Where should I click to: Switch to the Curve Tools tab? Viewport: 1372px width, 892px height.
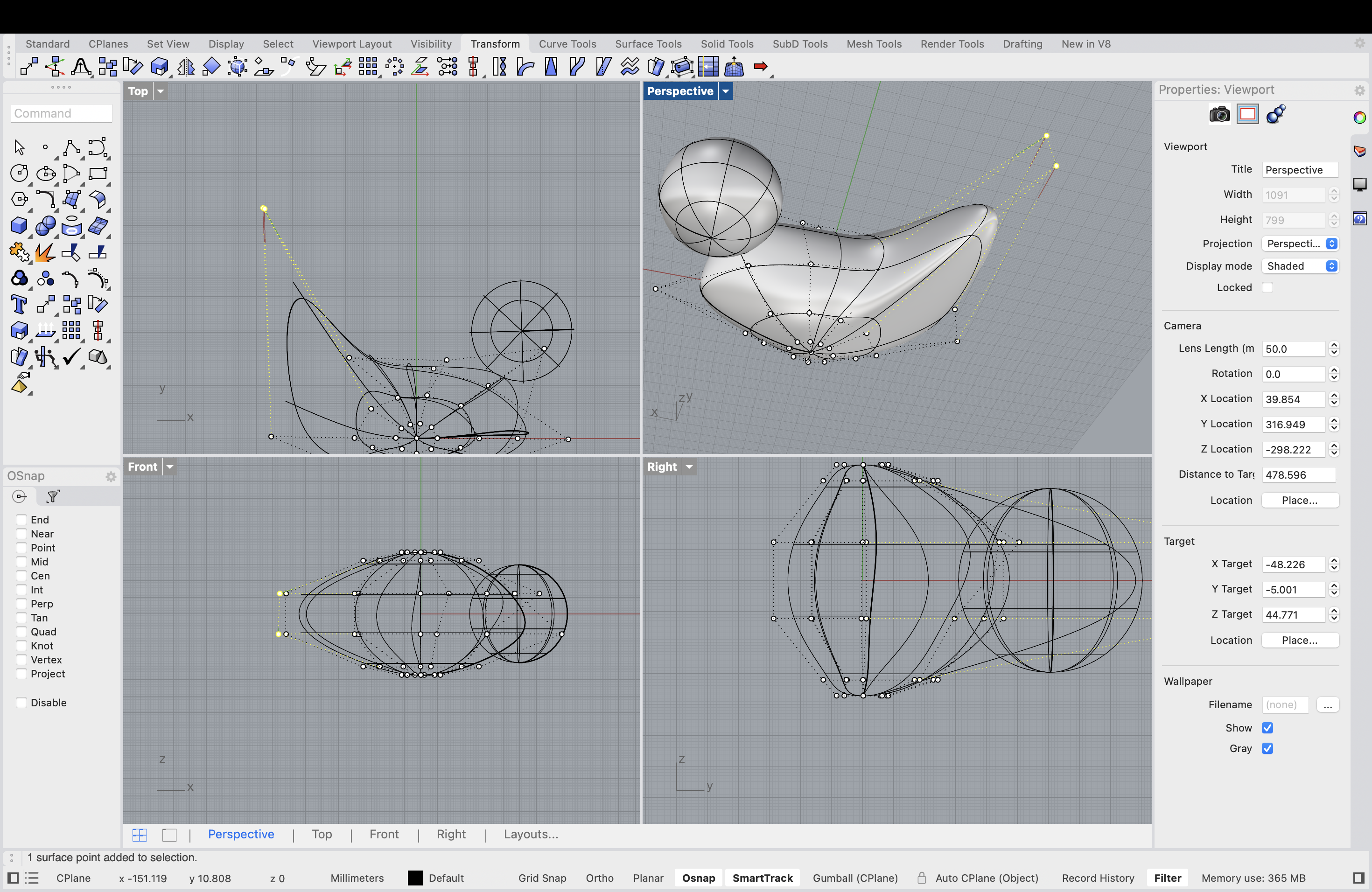tap(567, 44)
